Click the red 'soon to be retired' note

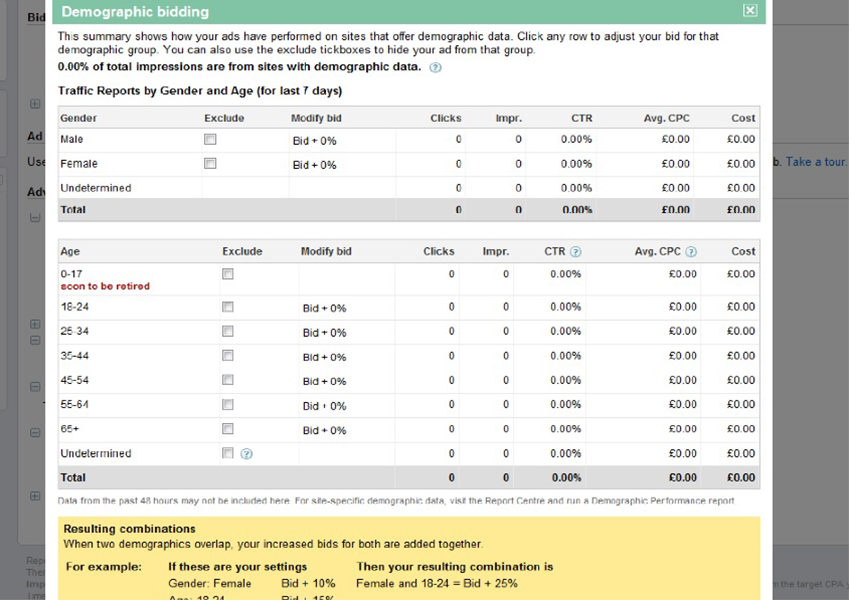point(105,286)
